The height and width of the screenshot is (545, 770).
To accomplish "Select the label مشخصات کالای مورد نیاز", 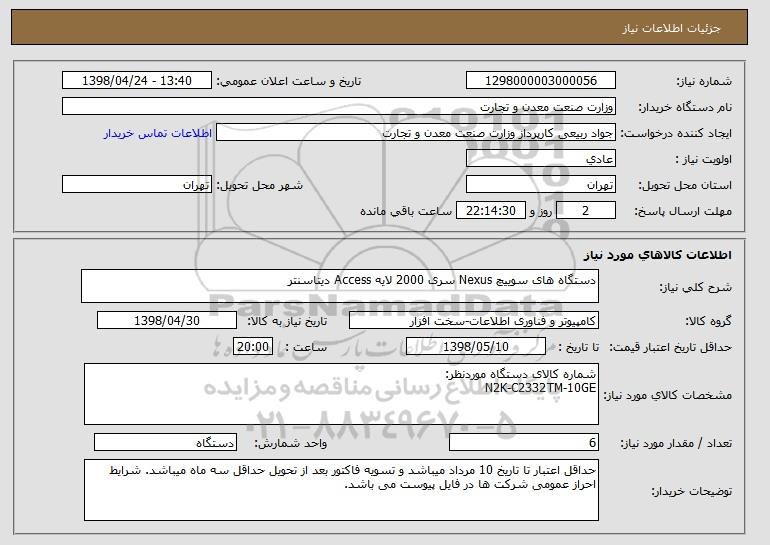I will [x=667, y=395].
